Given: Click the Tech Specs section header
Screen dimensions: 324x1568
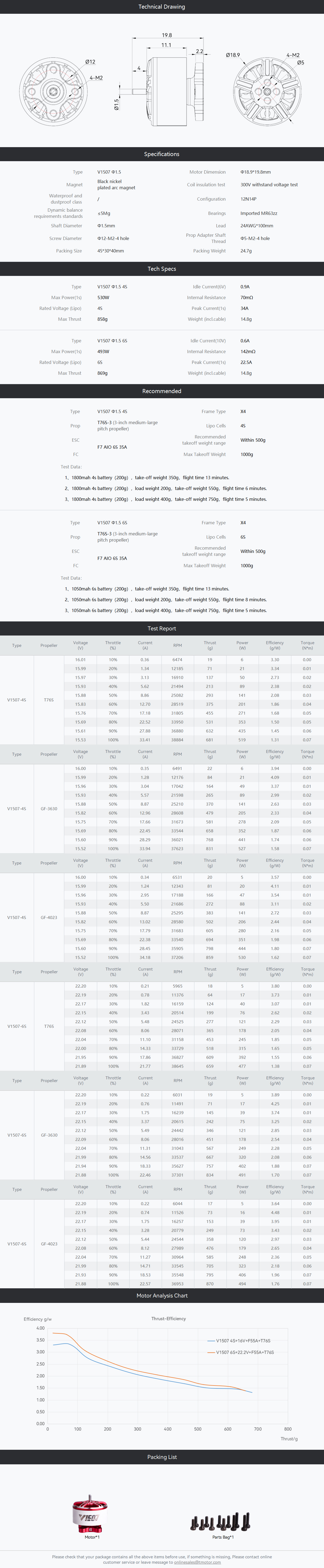Looking at the screenshot, I should (x=161, y=268).
